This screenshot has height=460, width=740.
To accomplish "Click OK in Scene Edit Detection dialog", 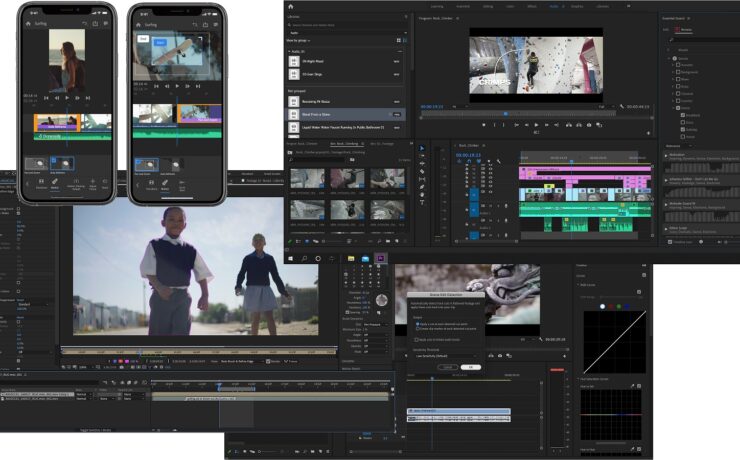I will 471,367.
